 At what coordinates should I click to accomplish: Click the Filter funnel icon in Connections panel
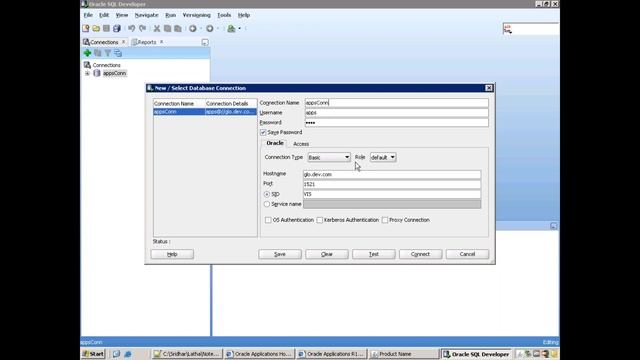point(108,53)
